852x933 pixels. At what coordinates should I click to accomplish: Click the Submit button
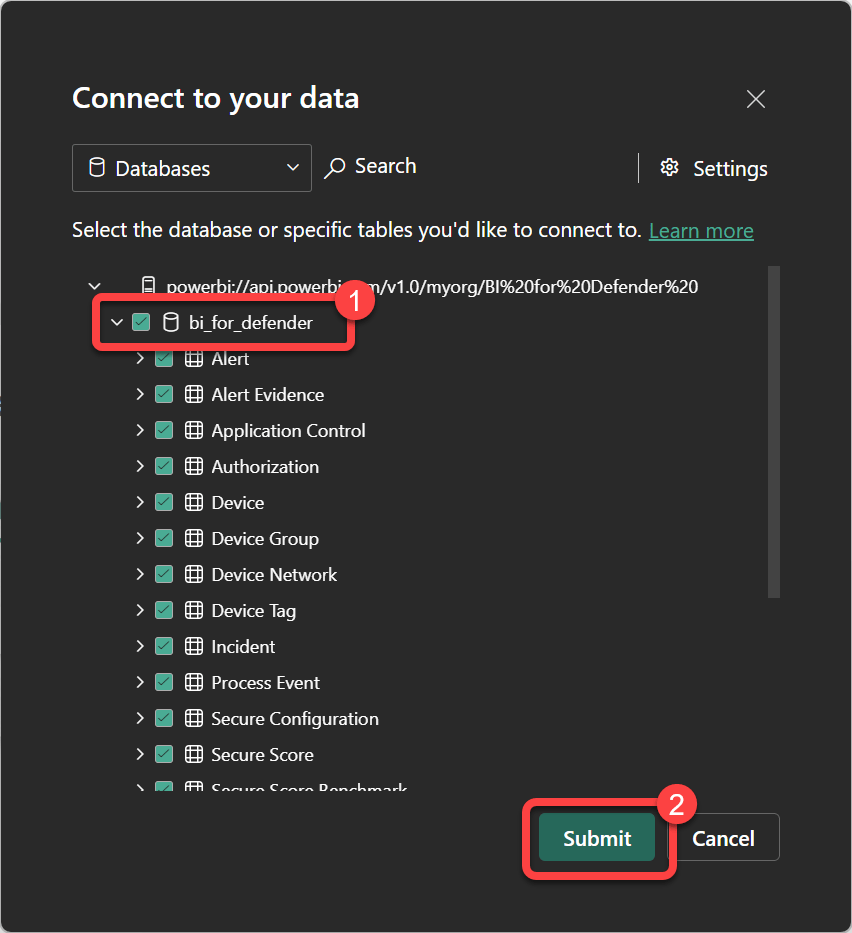[597, 837]
